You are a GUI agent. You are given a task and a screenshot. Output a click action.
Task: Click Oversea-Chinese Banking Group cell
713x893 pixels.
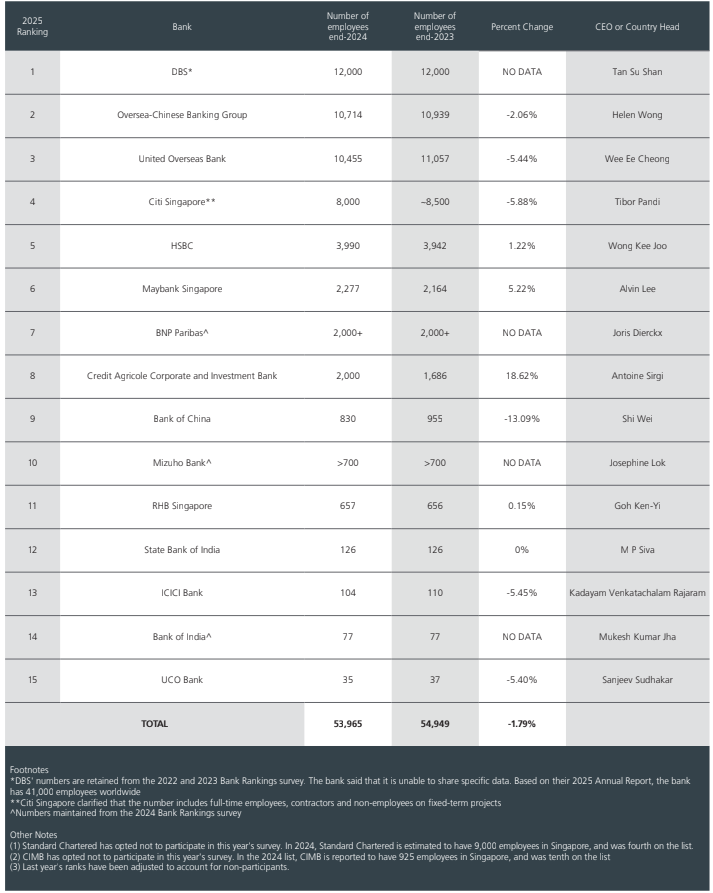(x=182, y=115)
